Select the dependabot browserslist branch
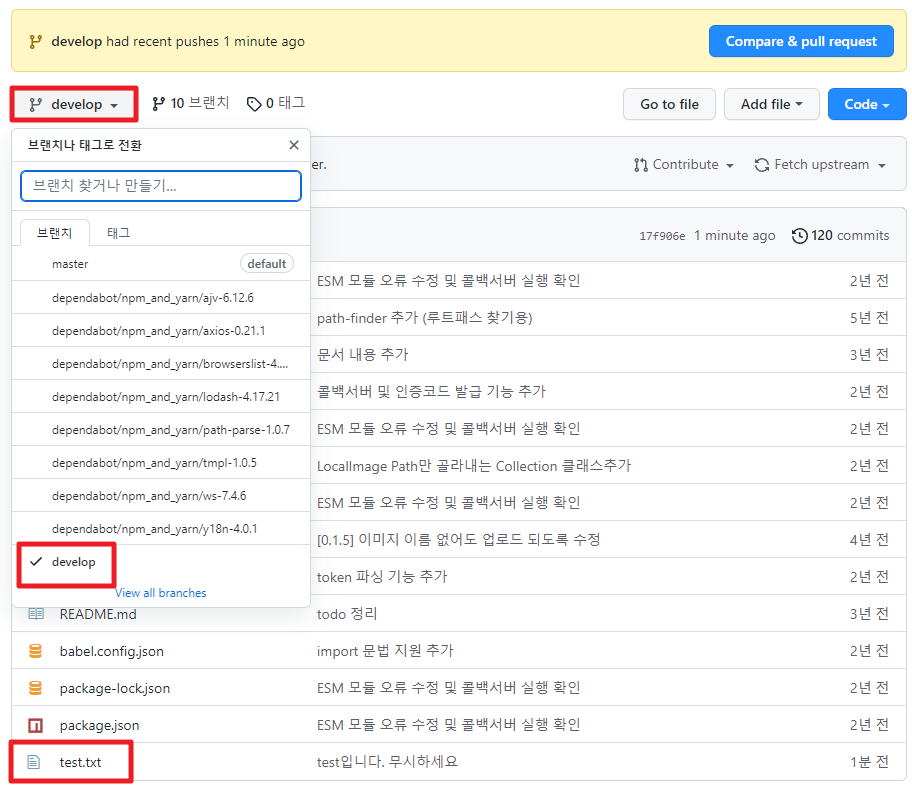This screenshot has width=912, height=787. click(x=161, y=364)
